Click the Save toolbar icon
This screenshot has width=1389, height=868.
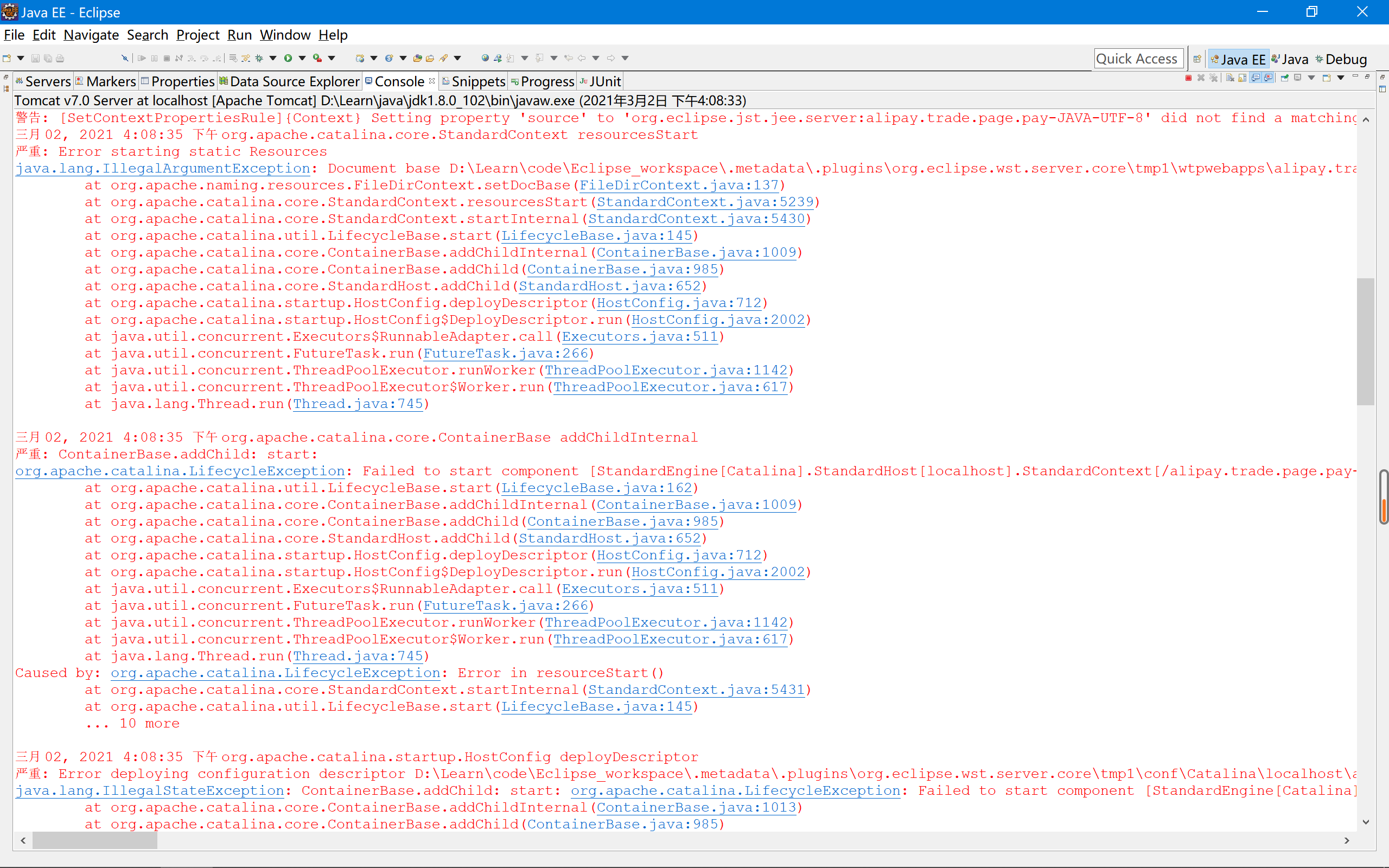coord(35,59)
